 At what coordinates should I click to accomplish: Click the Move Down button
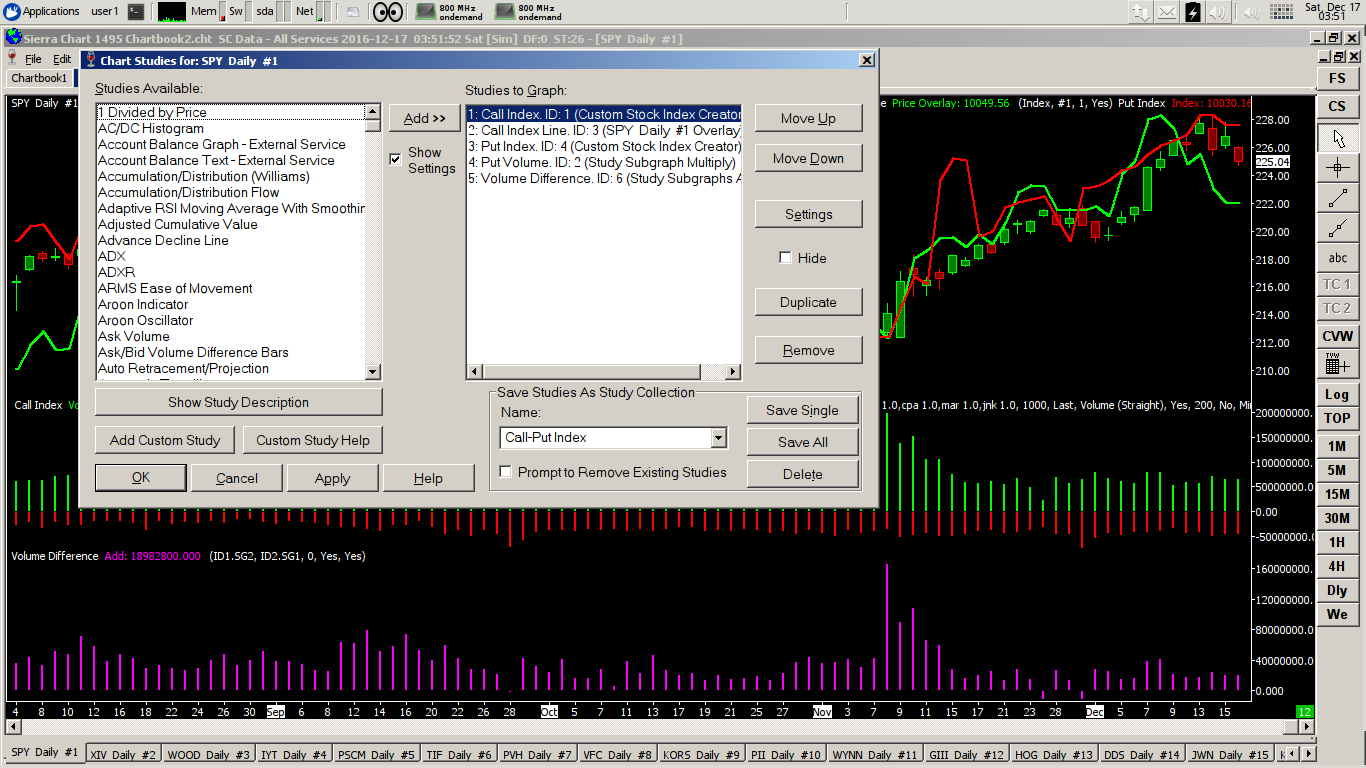point(808,158)
